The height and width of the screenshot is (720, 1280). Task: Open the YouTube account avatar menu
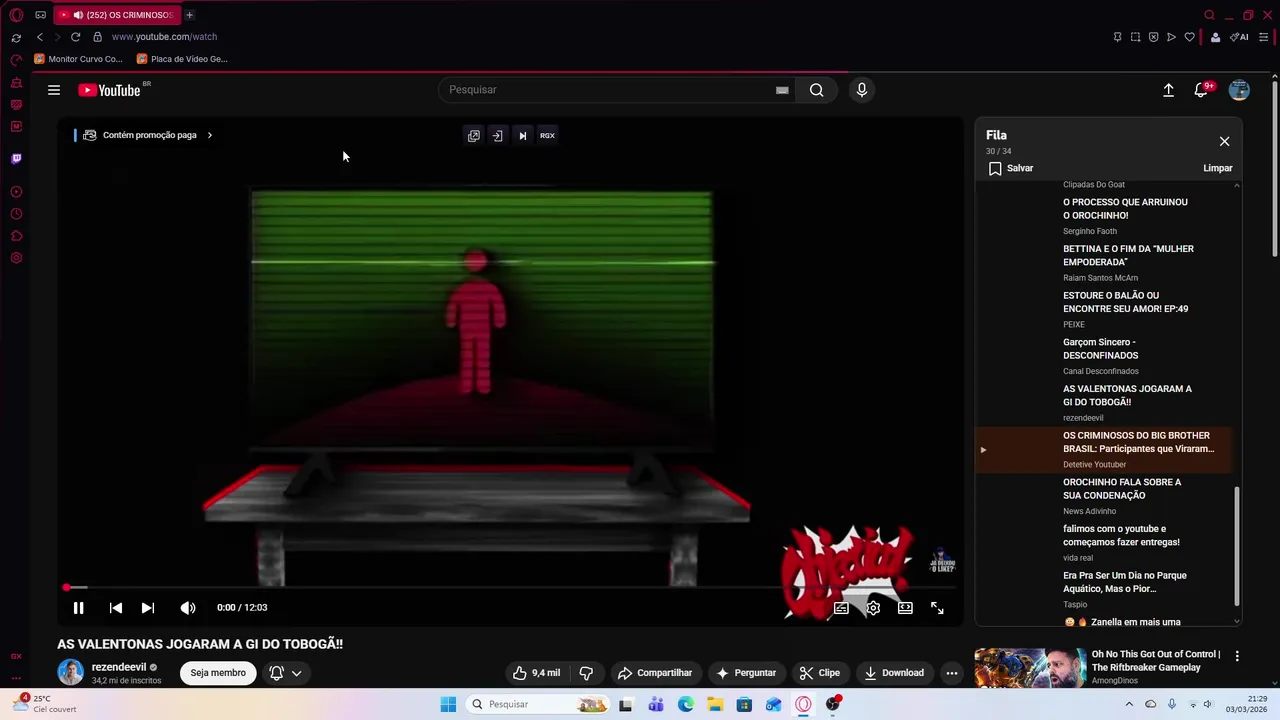click(1239, 90)
